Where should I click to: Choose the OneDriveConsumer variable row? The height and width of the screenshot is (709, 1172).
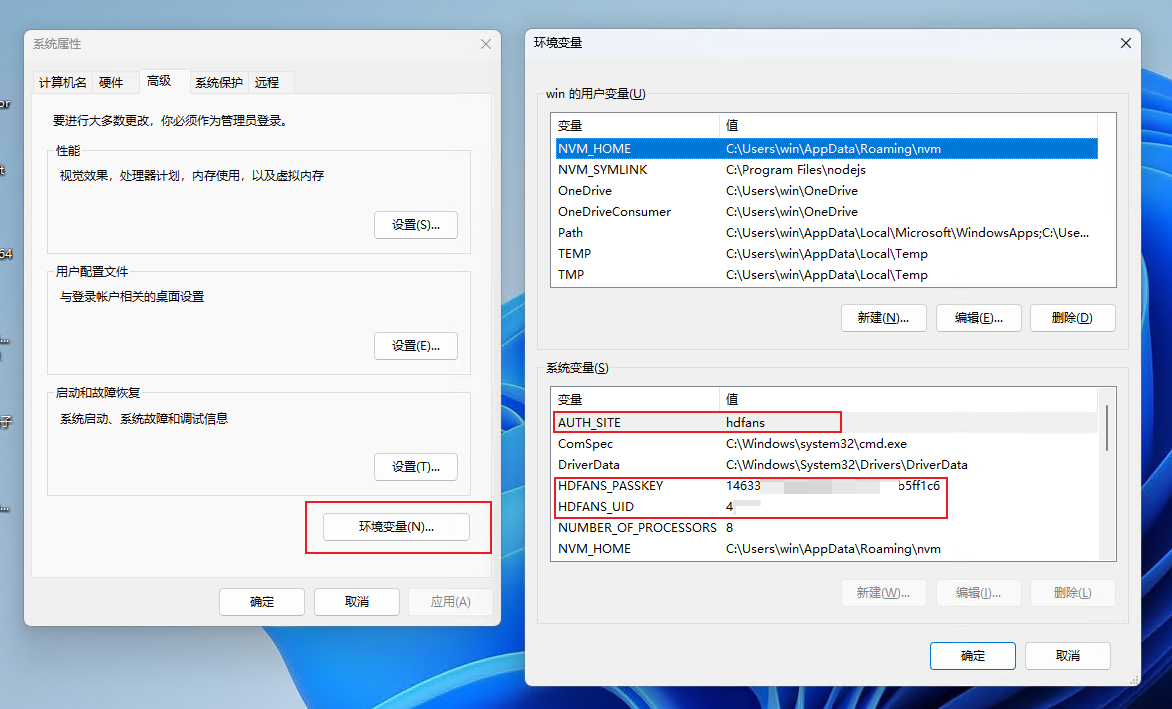(614, 212)
